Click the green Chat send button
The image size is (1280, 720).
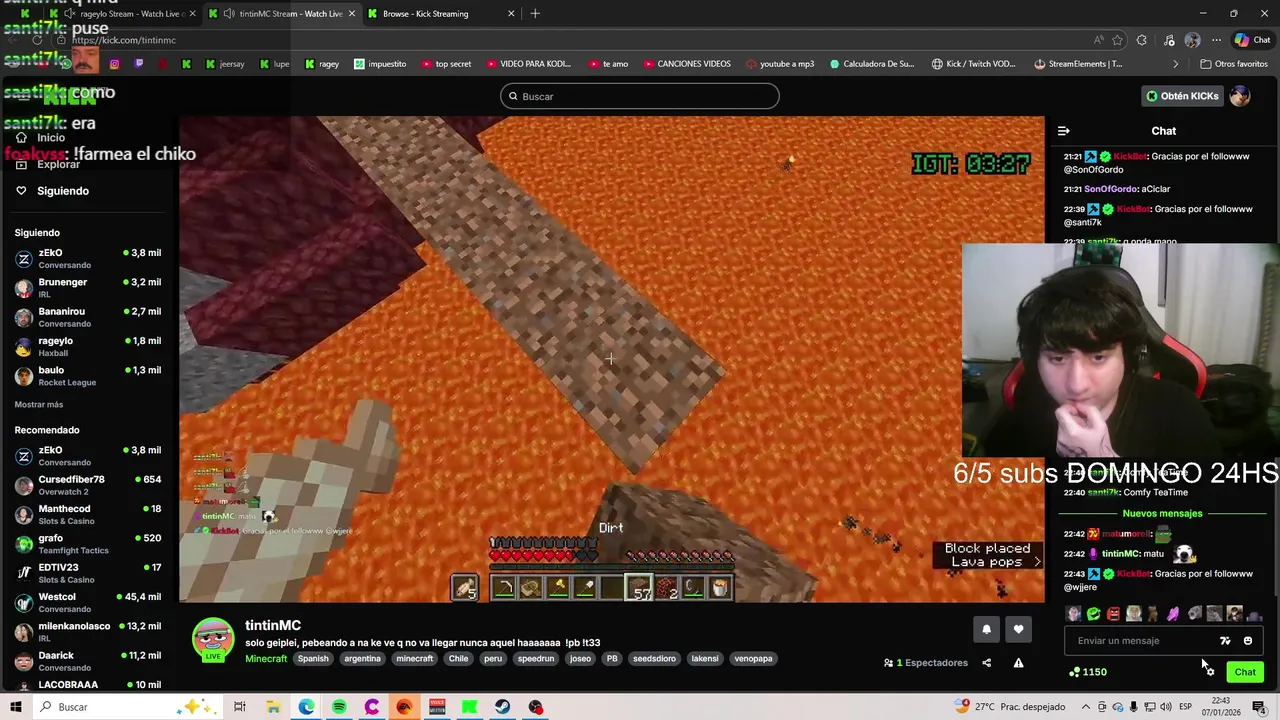1245,672
